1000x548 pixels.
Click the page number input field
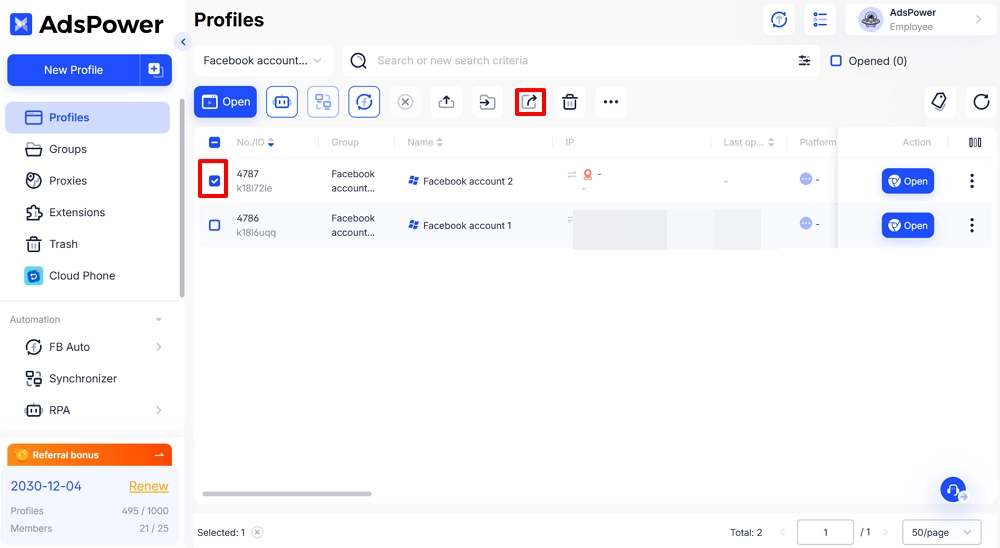point(825,533)
